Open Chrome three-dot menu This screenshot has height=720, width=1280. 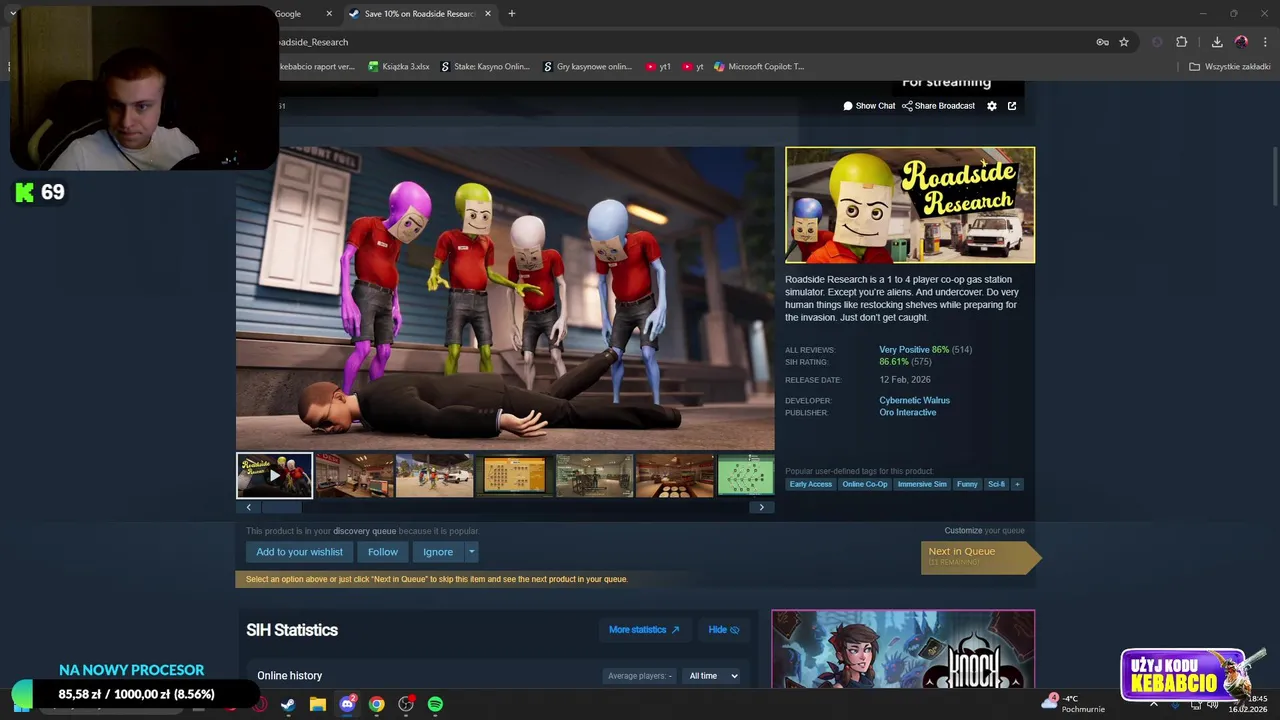pyautogui.click(x=1265, y=42)
